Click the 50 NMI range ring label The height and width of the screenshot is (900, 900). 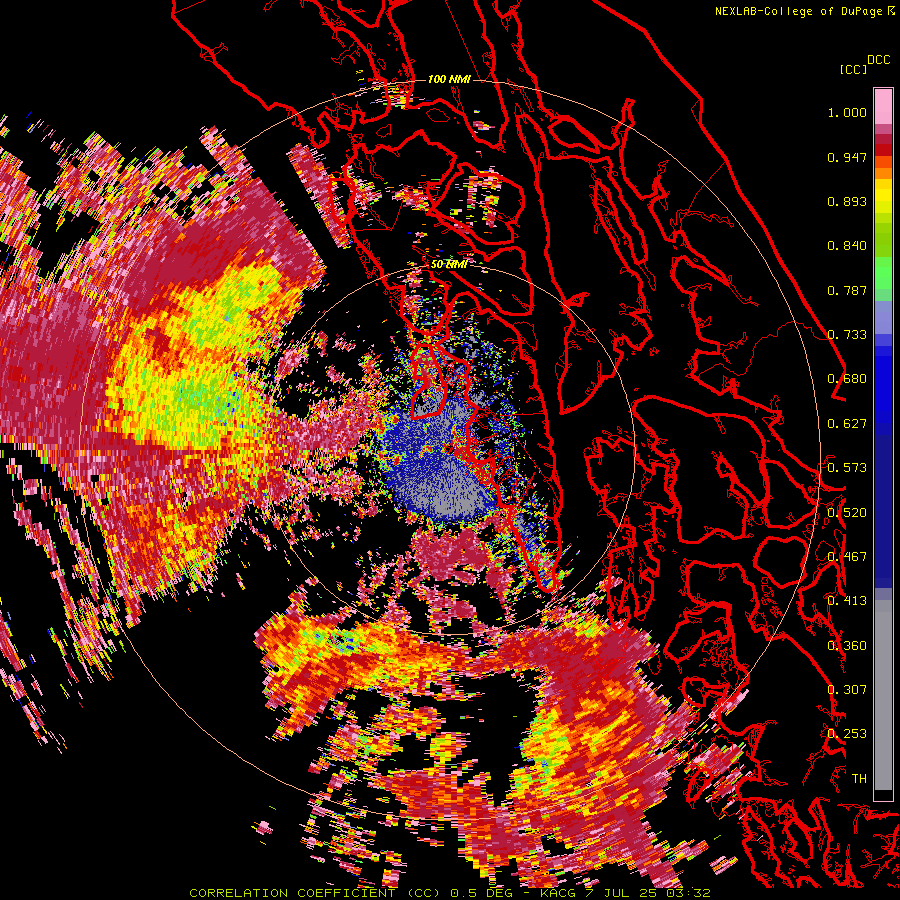pos(449,265)
